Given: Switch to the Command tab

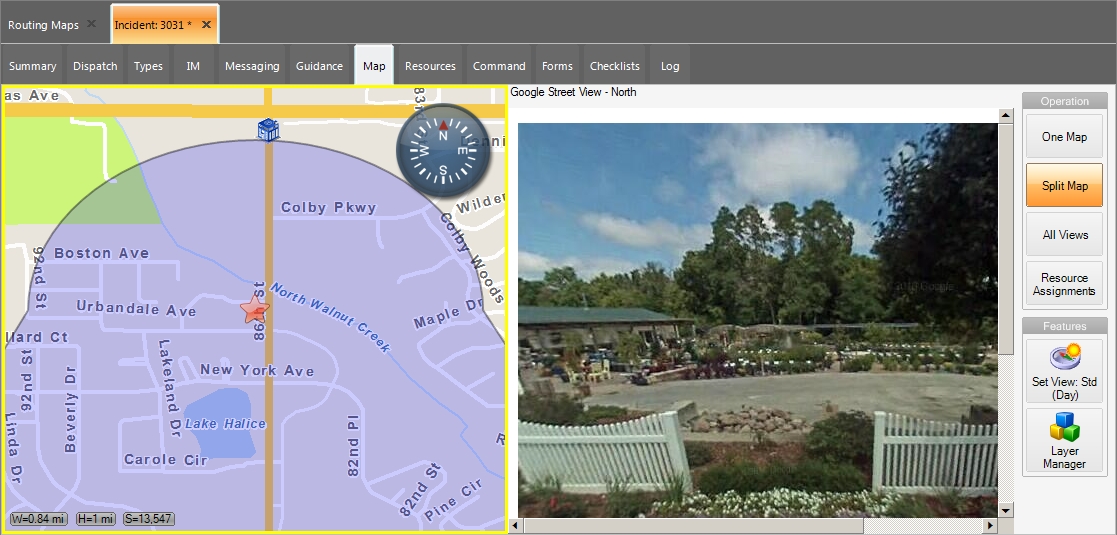Looking at the screenshot, I should click(x=499, y=66).
